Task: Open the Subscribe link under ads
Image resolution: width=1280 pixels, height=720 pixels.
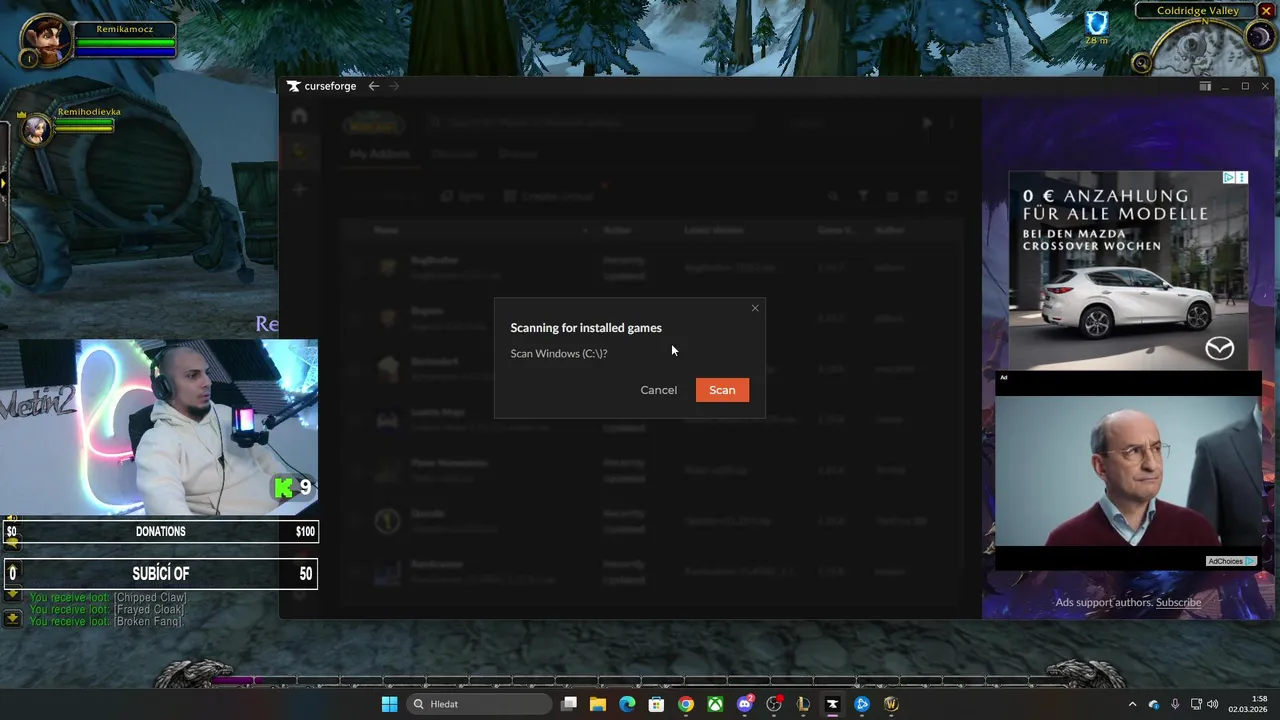Action: (x=1178, y=602)
